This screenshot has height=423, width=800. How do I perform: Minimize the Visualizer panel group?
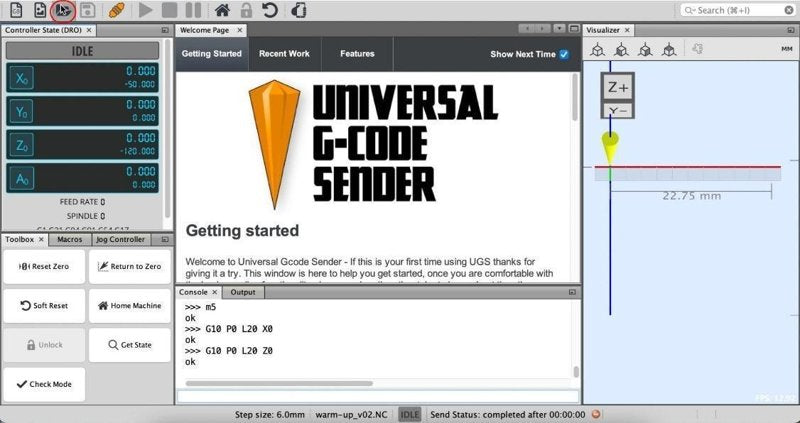point(790,31)
